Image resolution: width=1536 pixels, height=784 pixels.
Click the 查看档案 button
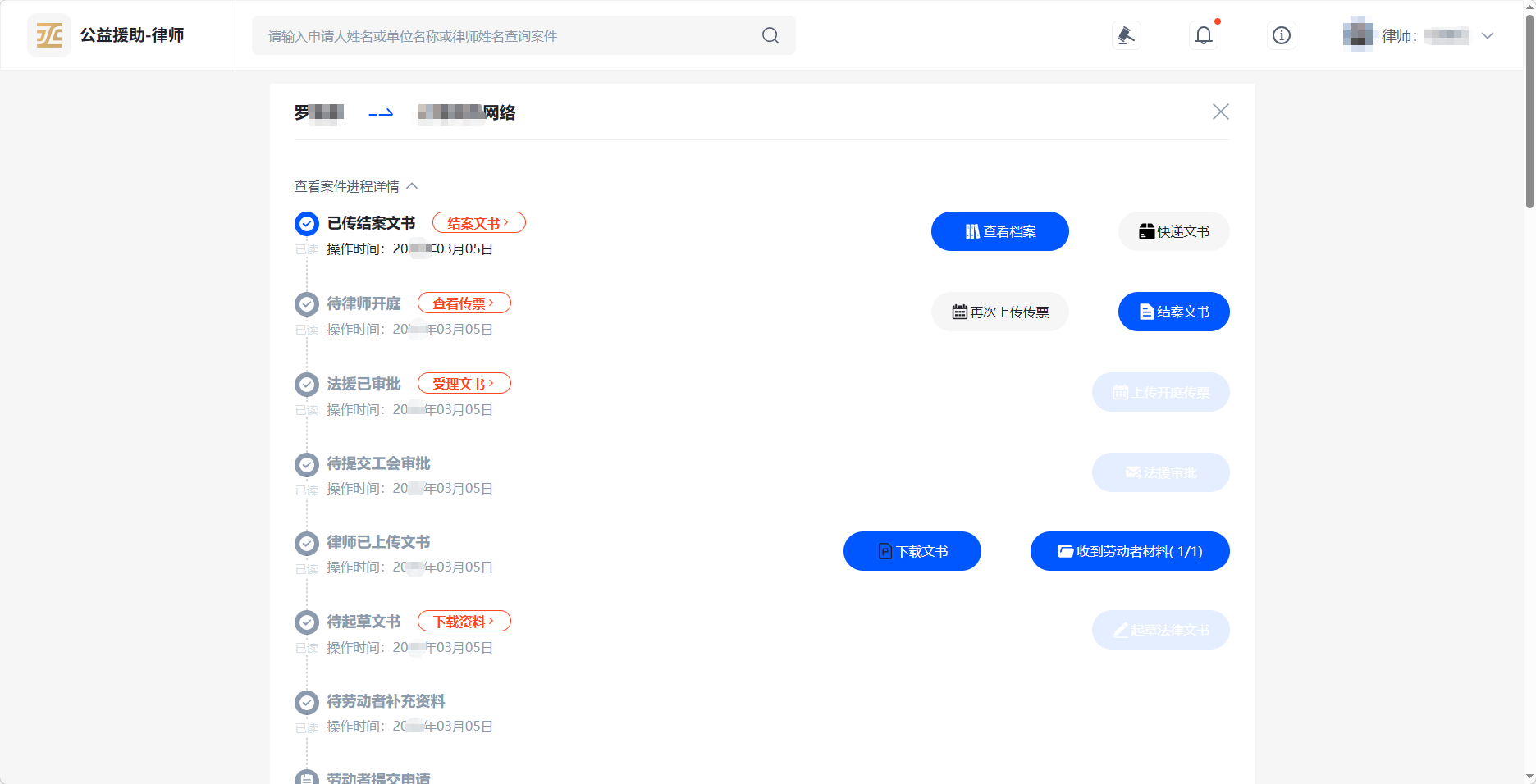point(999,231)
